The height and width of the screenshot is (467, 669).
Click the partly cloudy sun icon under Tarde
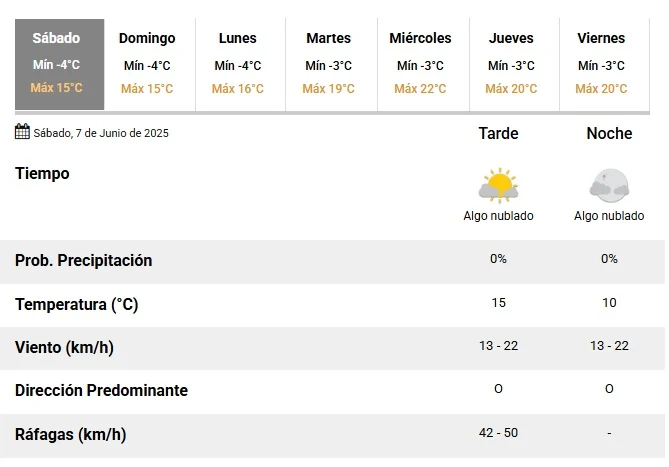[498, 186]
